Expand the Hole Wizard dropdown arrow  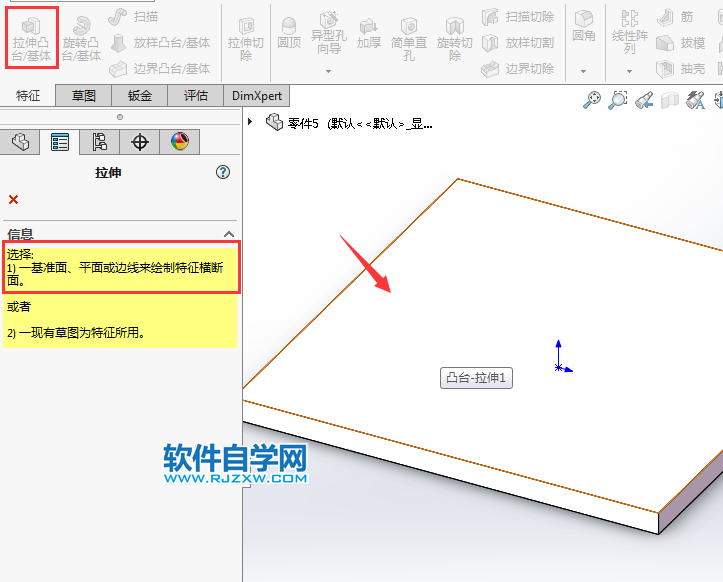point(328,71)
